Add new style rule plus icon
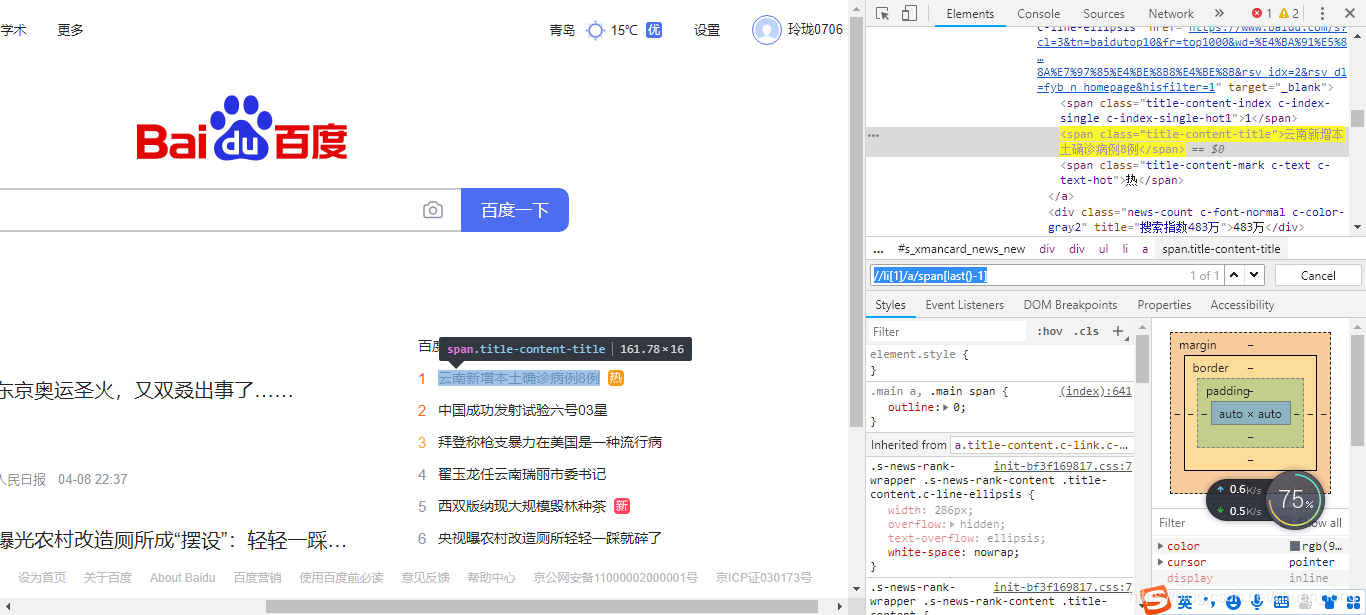The height and width of the screenshot is (615, 1366). point(1118,331)
